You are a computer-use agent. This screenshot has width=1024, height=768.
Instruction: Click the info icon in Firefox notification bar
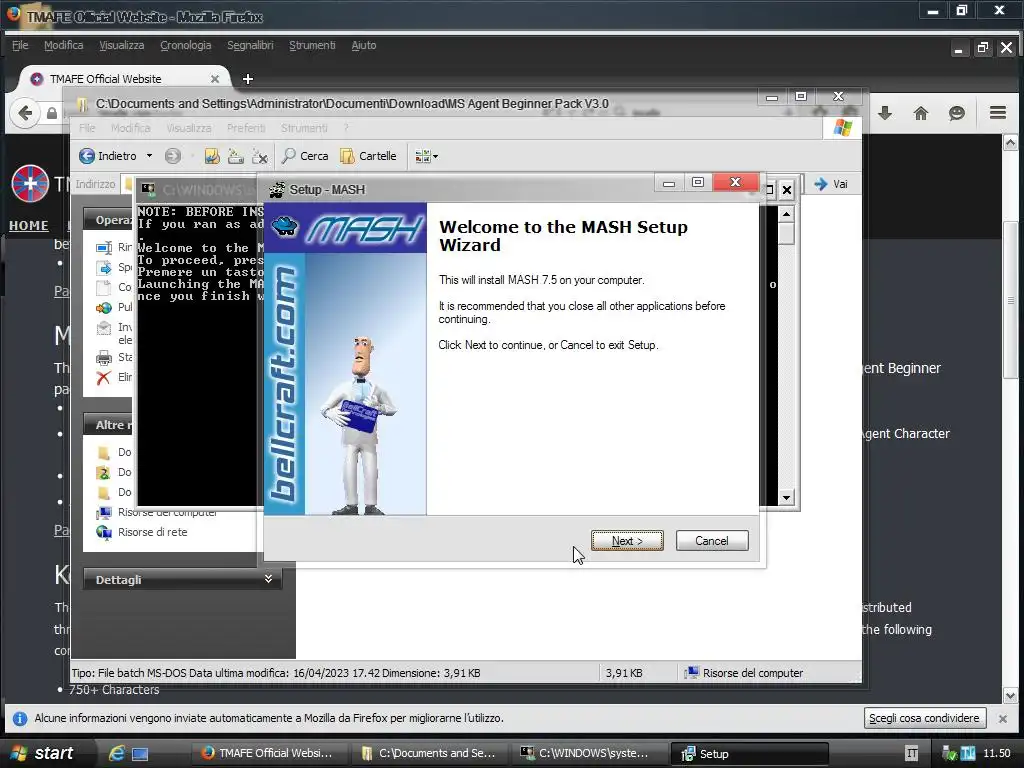click(20, 718)
